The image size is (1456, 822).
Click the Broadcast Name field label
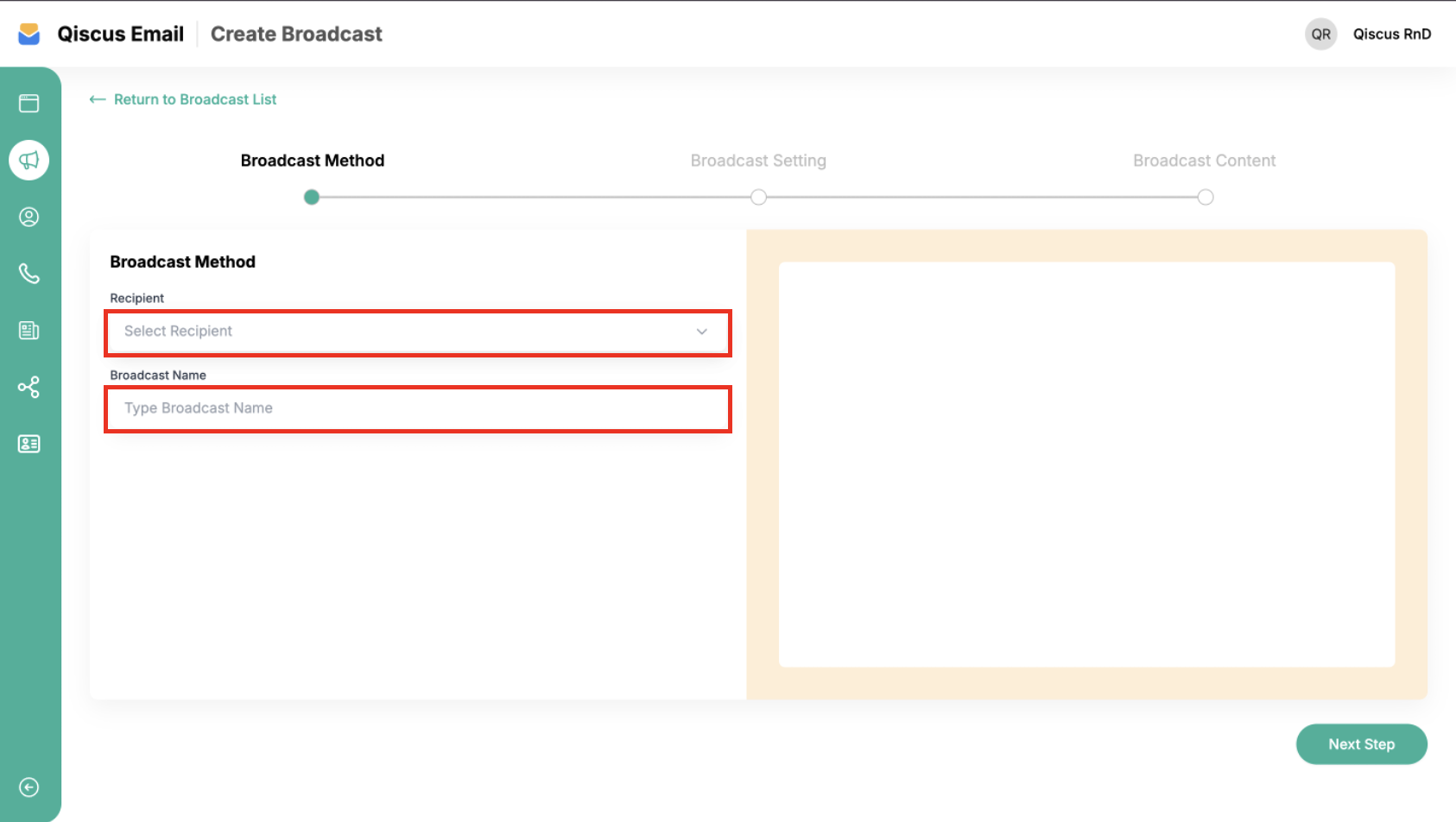coord(158,375)
